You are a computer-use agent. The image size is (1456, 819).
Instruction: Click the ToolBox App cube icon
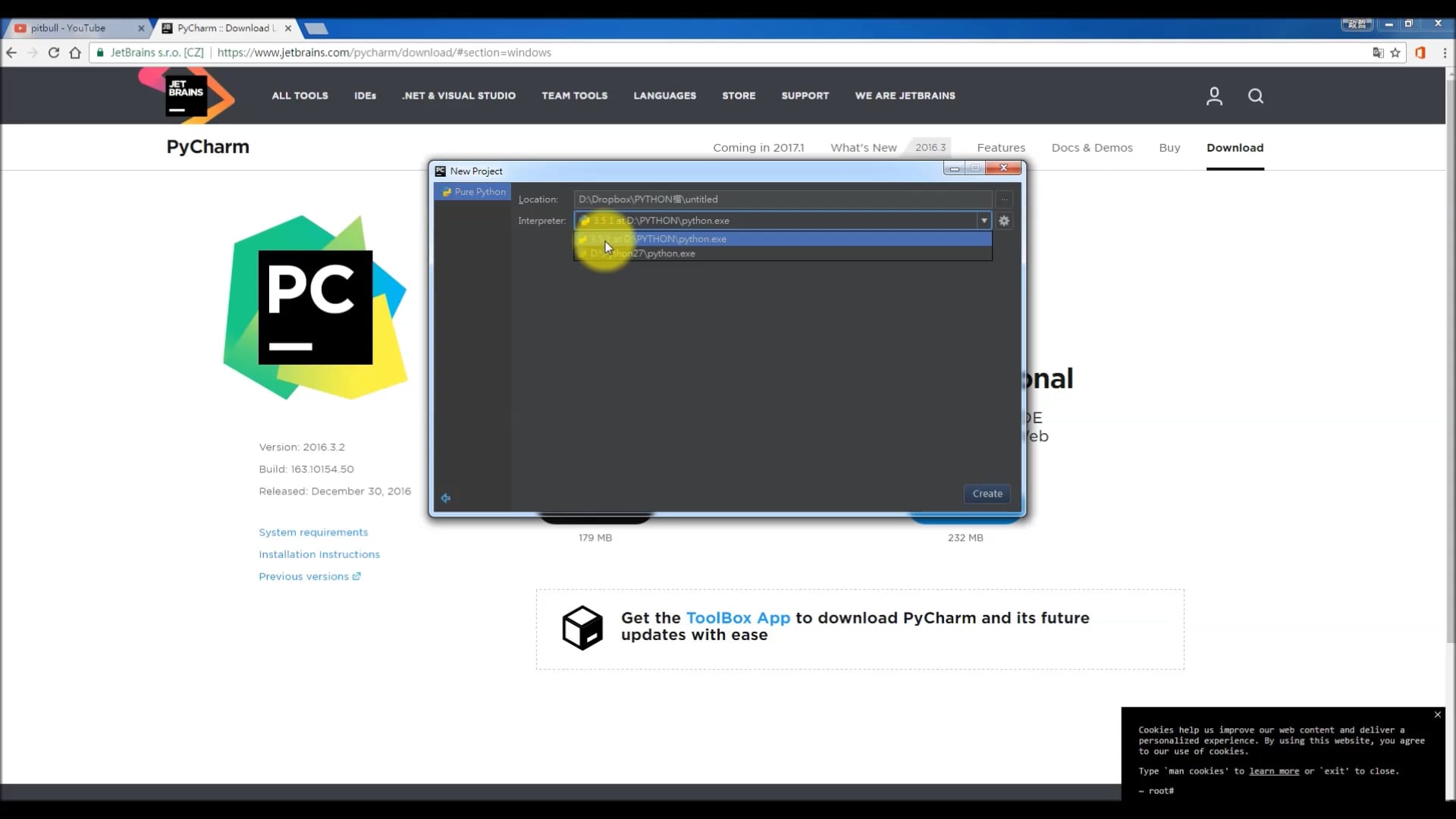click(582, 627)
